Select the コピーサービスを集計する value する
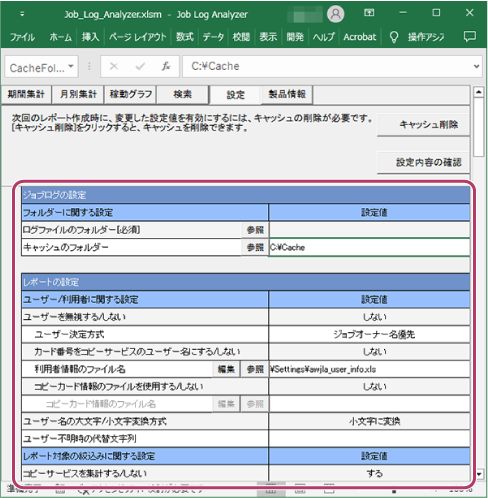The image size is (488, 498). click(x=369, y=473)
